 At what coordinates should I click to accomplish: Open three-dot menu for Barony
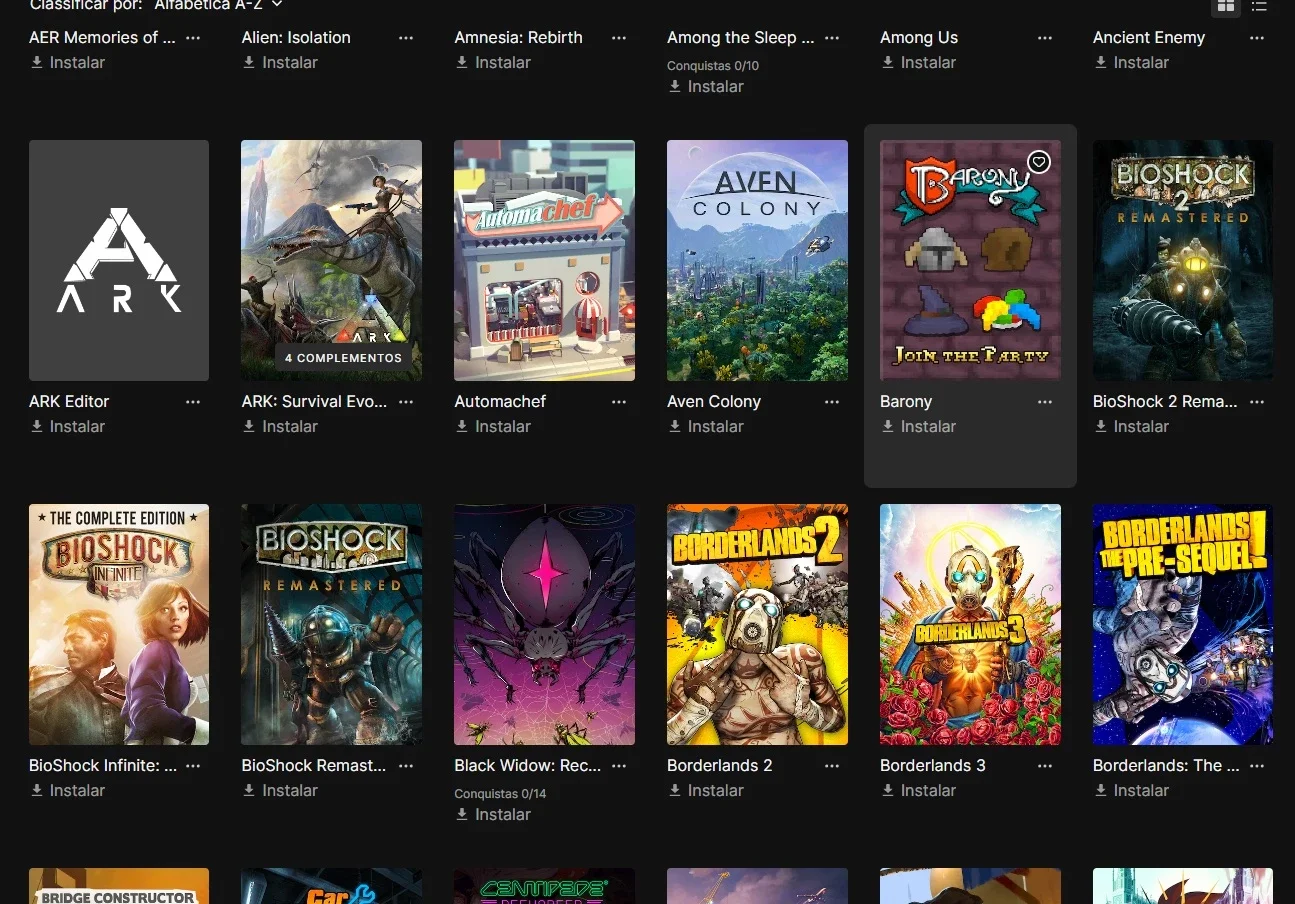(1045, 402)
